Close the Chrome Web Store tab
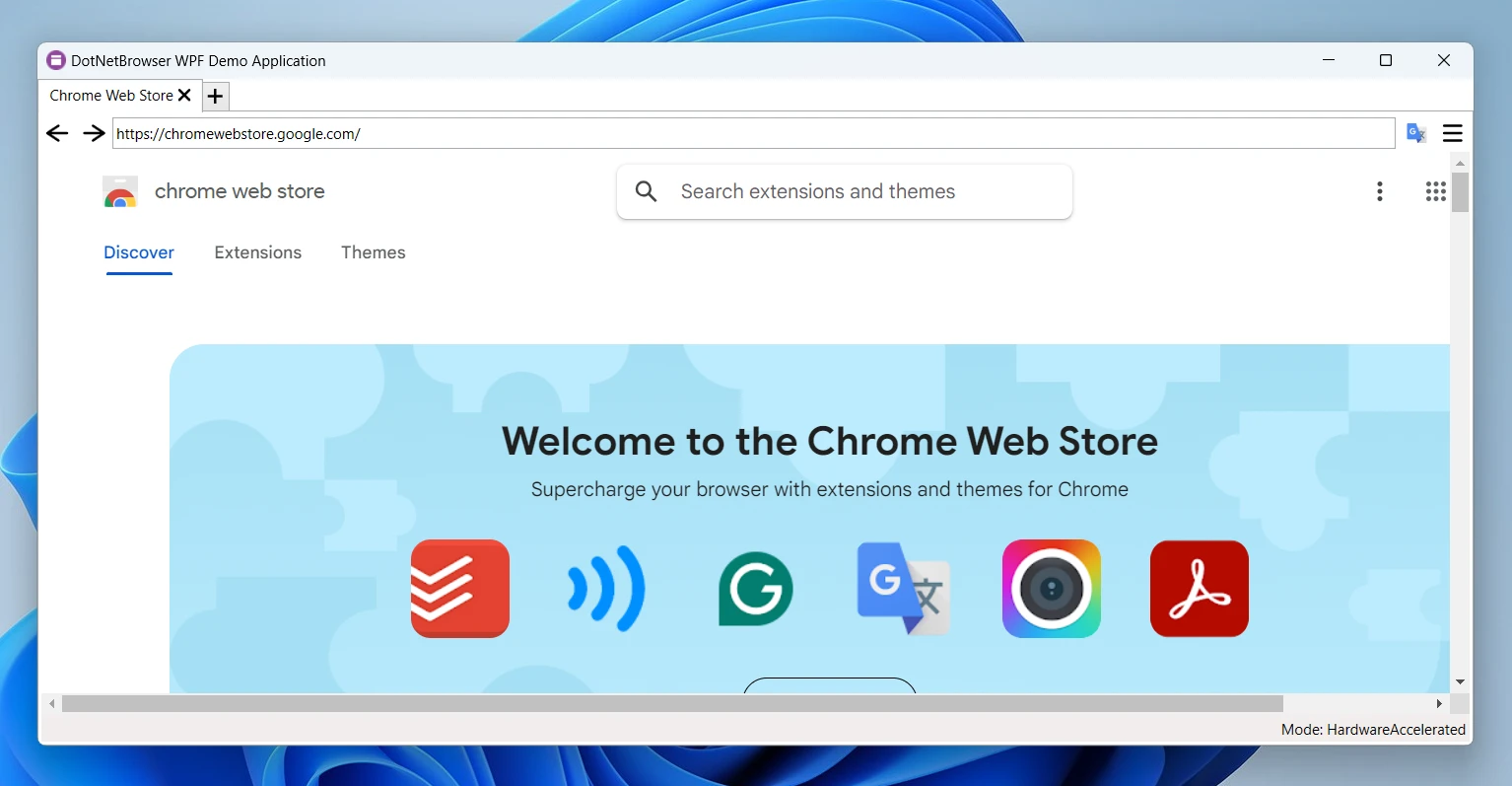Viewport: 1512px width, 786px height. point(184,96)
